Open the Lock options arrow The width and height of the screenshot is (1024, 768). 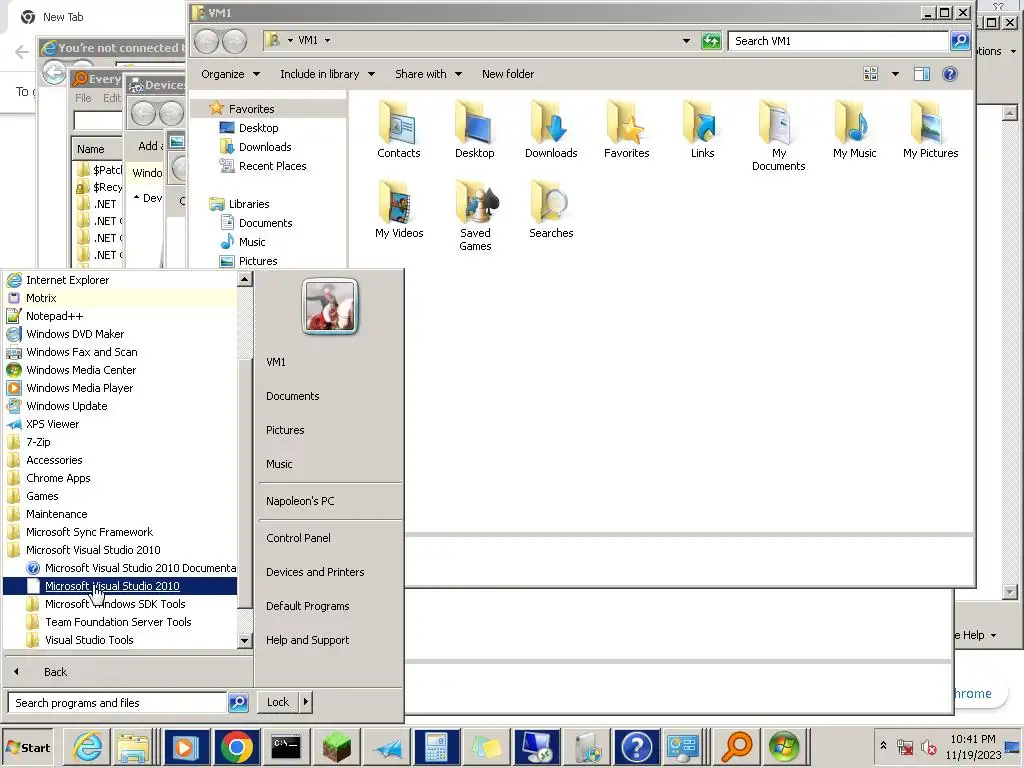305,702
